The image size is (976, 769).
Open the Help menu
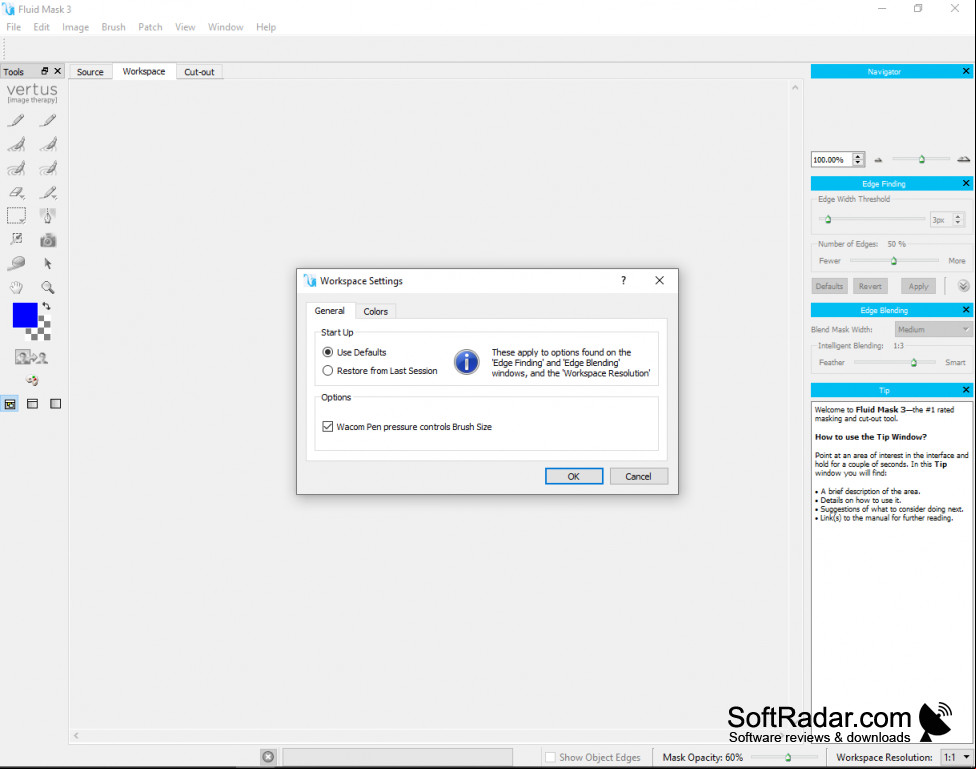(x=266, y=27)
